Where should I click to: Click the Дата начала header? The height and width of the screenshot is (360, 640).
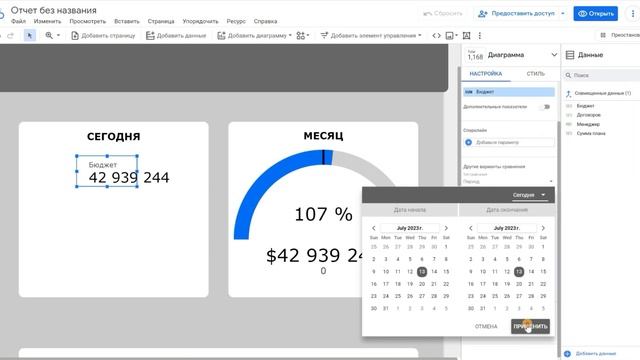pyautogui.click(x=410, y=210)
